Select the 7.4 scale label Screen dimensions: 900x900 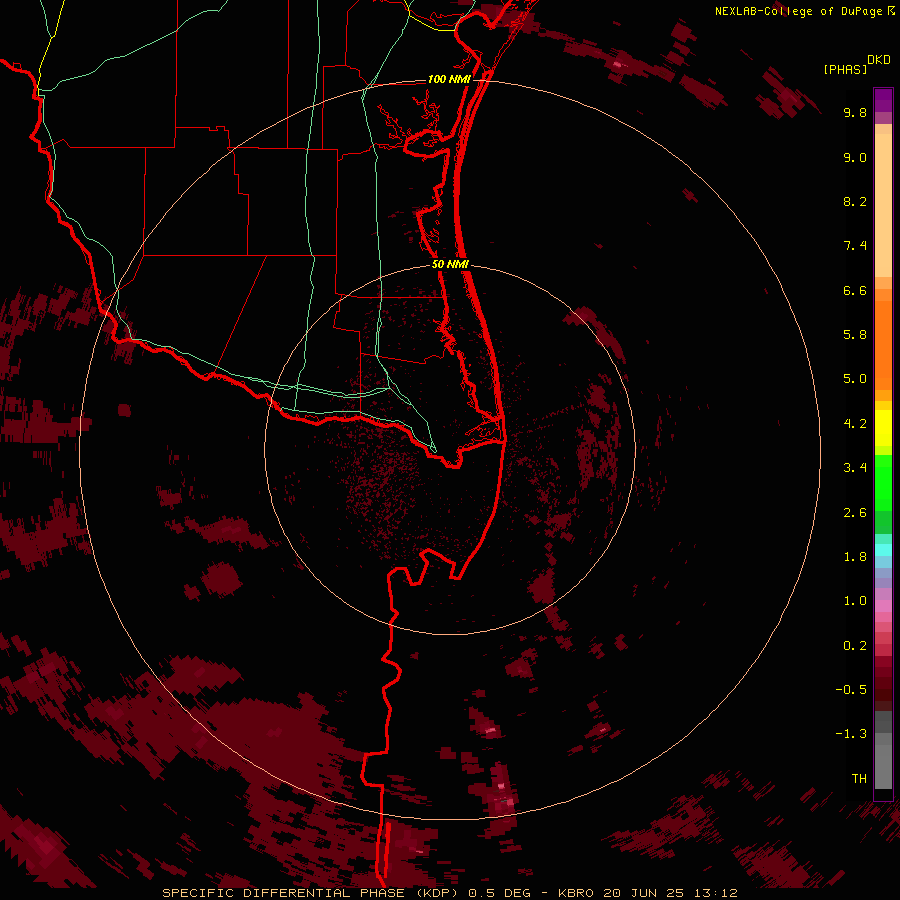click(855, 246)
